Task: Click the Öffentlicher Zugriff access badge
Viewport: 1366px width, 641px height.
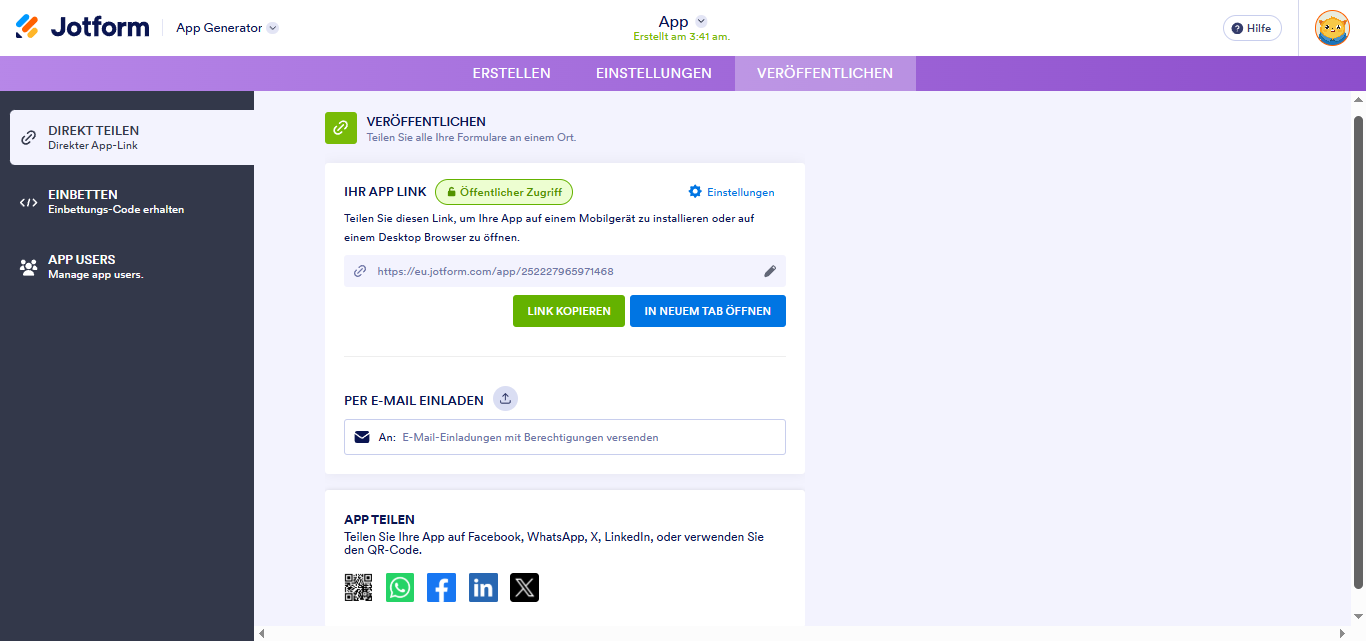Action: (x=504, y=192)
